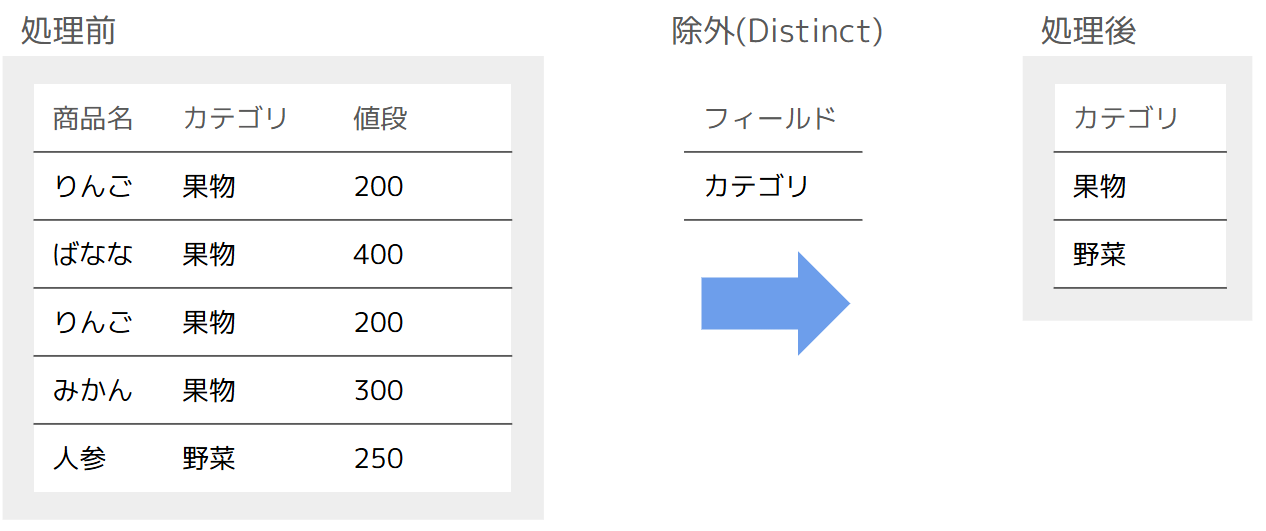This screenshot has height=531, width=1266.
Task: Select 野菜 in the 処理後 table
Action: (x=1100, y=254)
